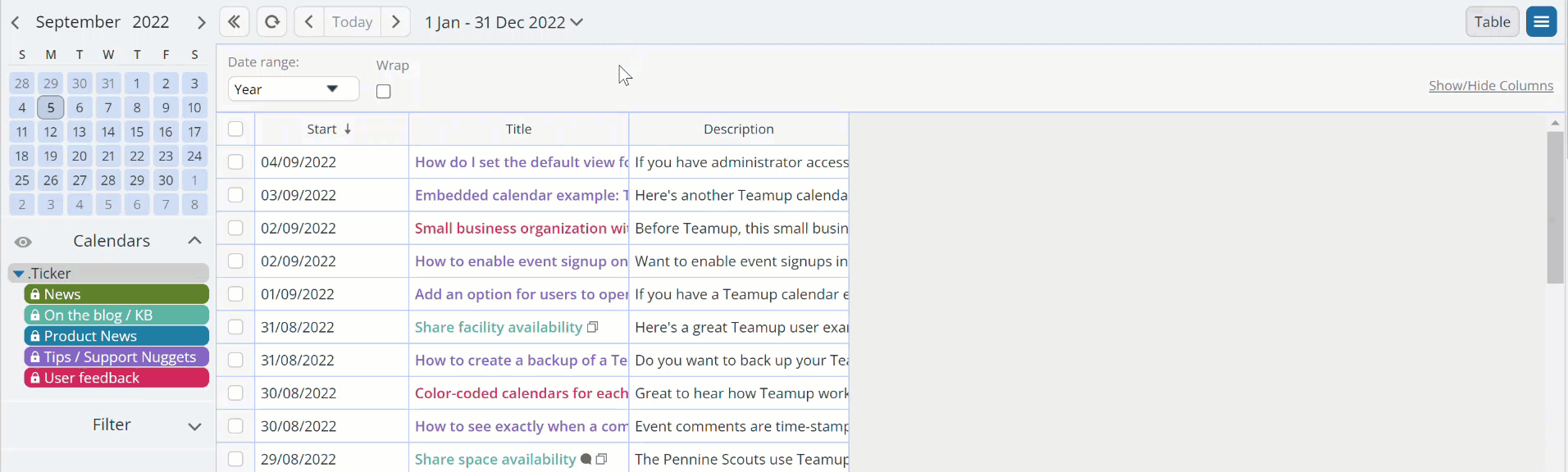The height and width of the screenshot is (472, 1568).
Task: Tick checkbox for Color-coded calendars row
Action: click(235, 393)
